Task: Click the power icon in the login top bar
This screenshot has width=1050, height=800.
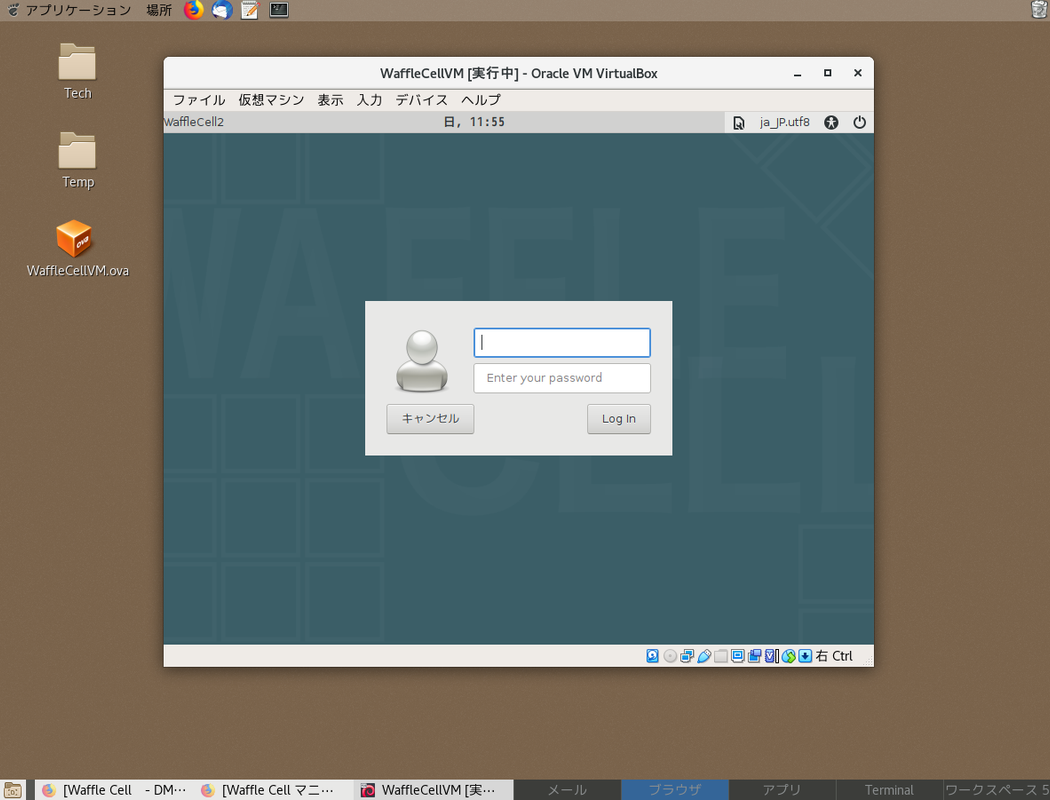Action: coord(859,123)
